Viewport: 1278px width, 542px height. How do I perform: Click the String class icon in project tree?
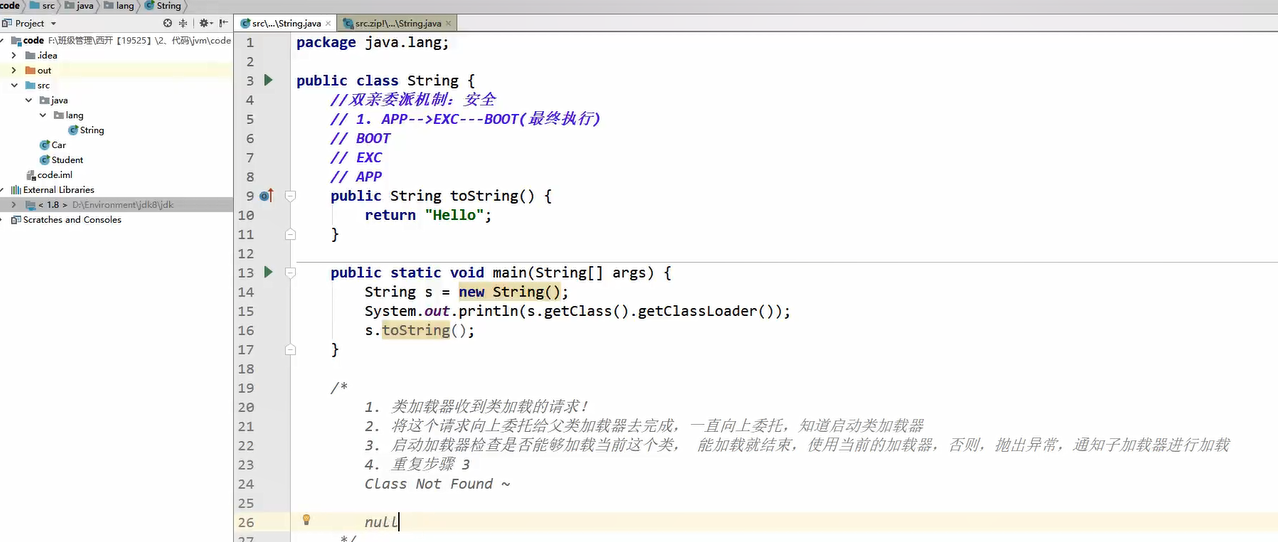[74, 130]
